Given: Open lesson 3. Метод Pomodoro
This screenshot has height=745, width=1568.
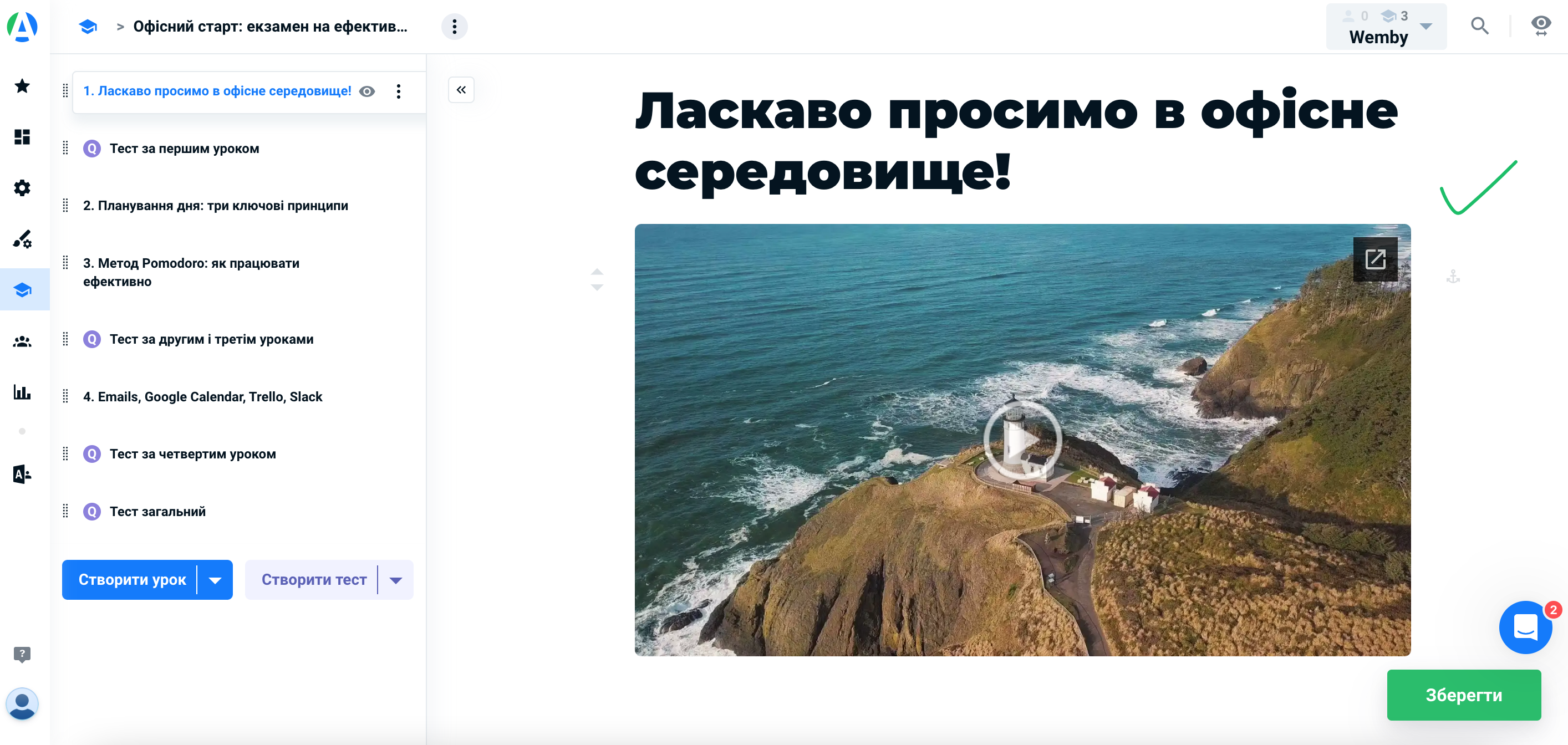Looking at the screenshot, I should (x=191, y=273).
